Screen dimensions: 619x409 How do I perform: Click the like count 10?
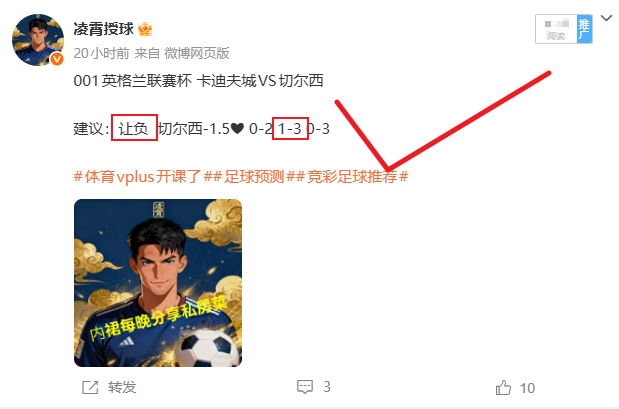click(527, 388)
